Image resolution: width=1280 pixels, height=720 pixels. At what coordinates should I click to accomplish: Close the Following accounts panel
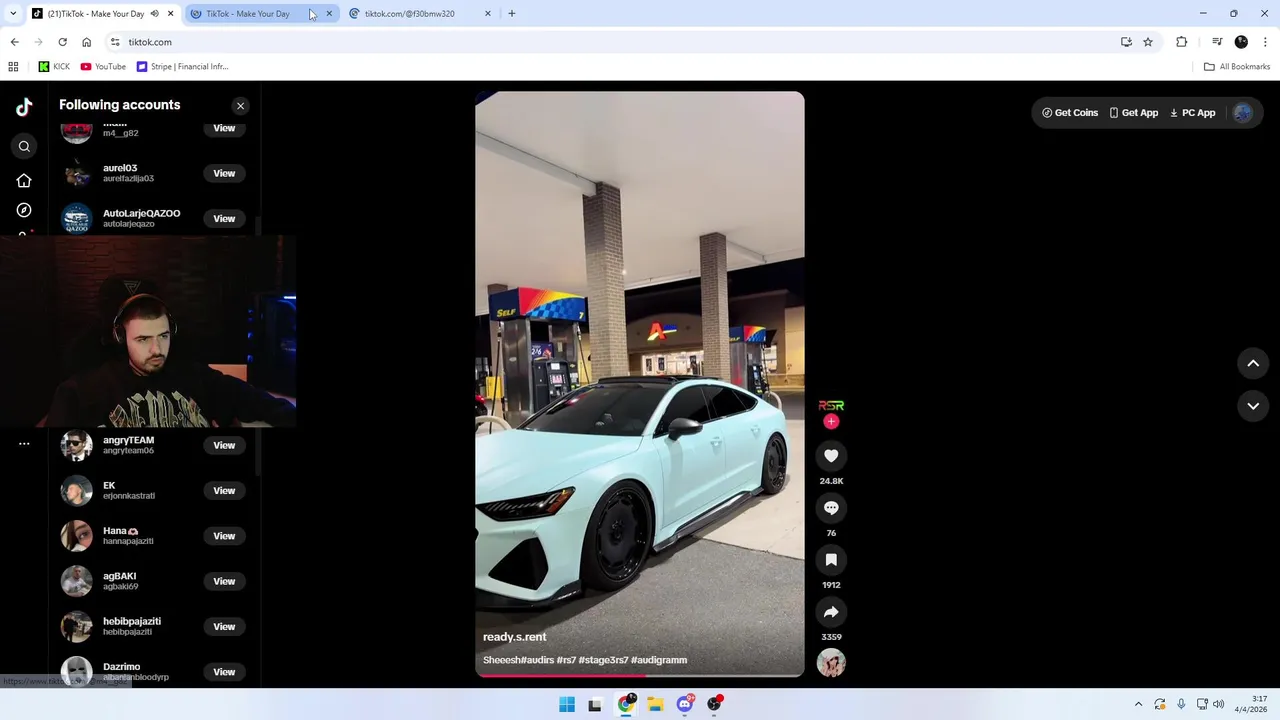click(x=240, y=105)
